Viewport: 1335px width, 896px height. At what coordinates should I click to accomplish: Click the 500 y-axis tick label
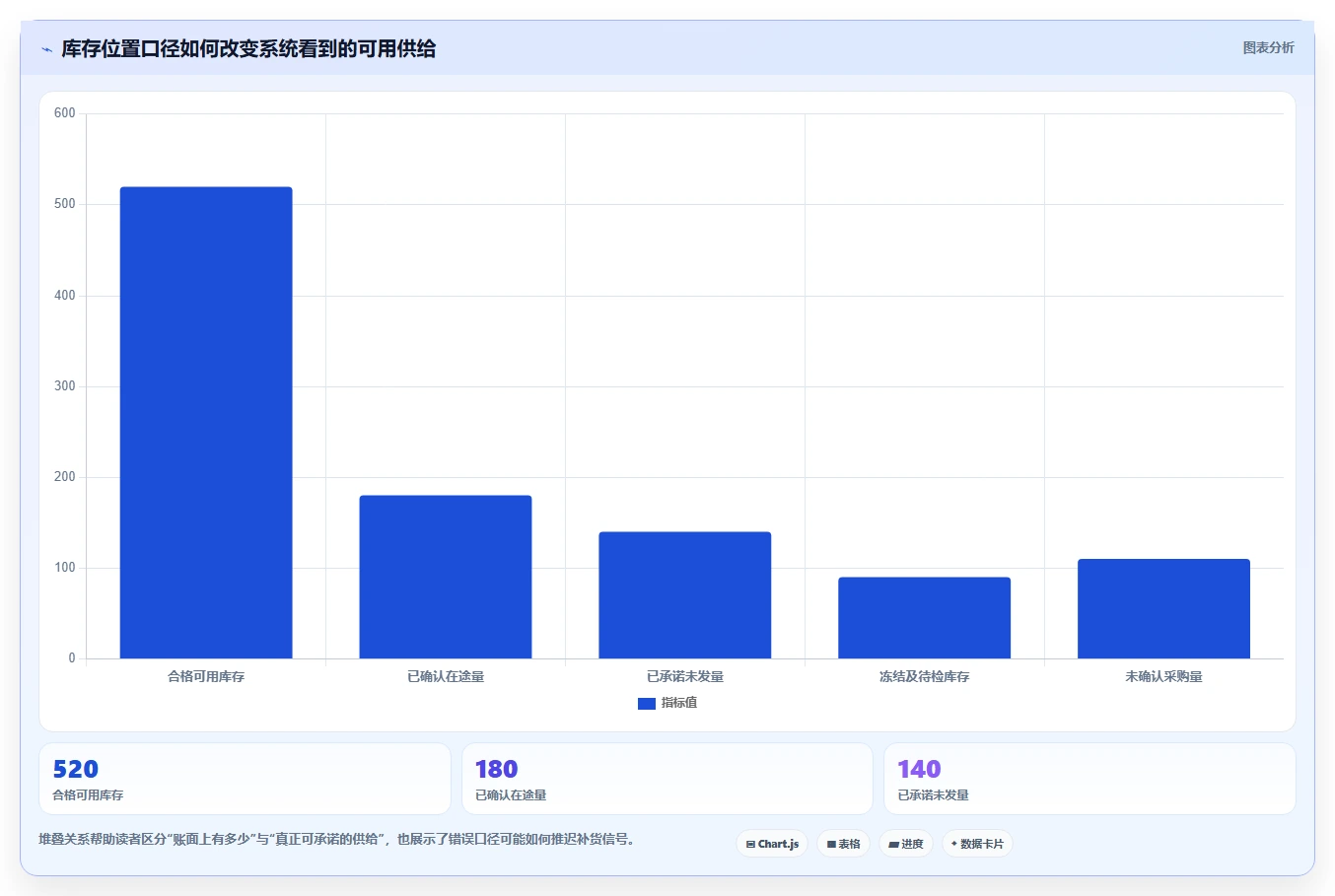coord(65,204)
